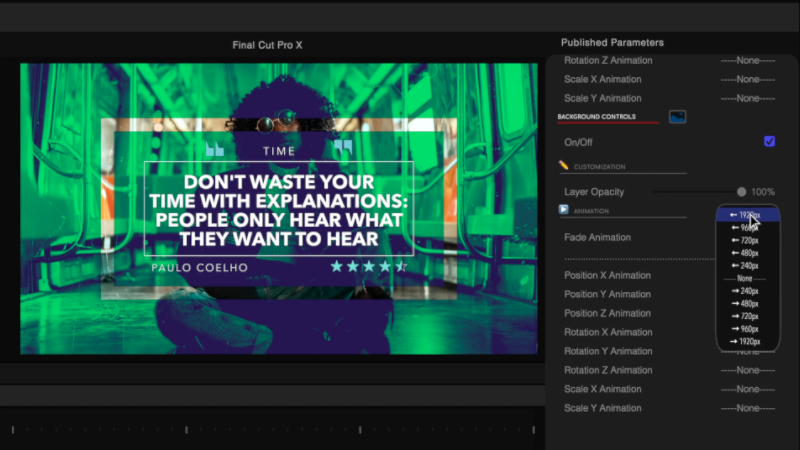Click the star rating row in viewer
This screenshot has width=800, height=450.
368,266
